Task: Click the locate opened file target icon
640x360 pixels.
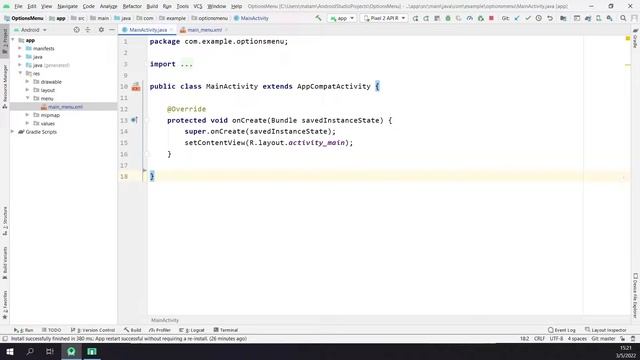Action: (76, 30)
